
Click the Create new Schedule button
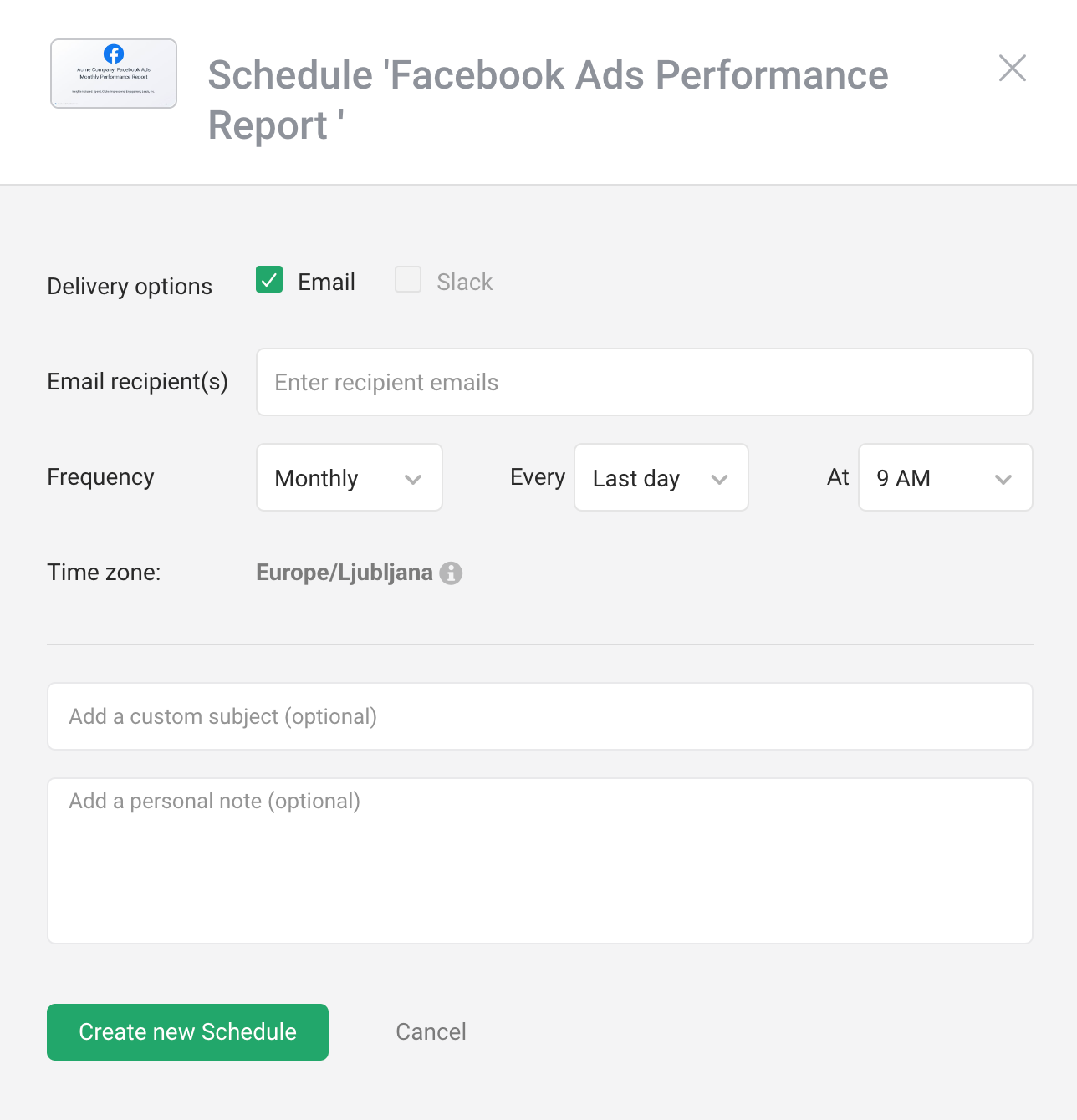click(x=186, y=1031)
